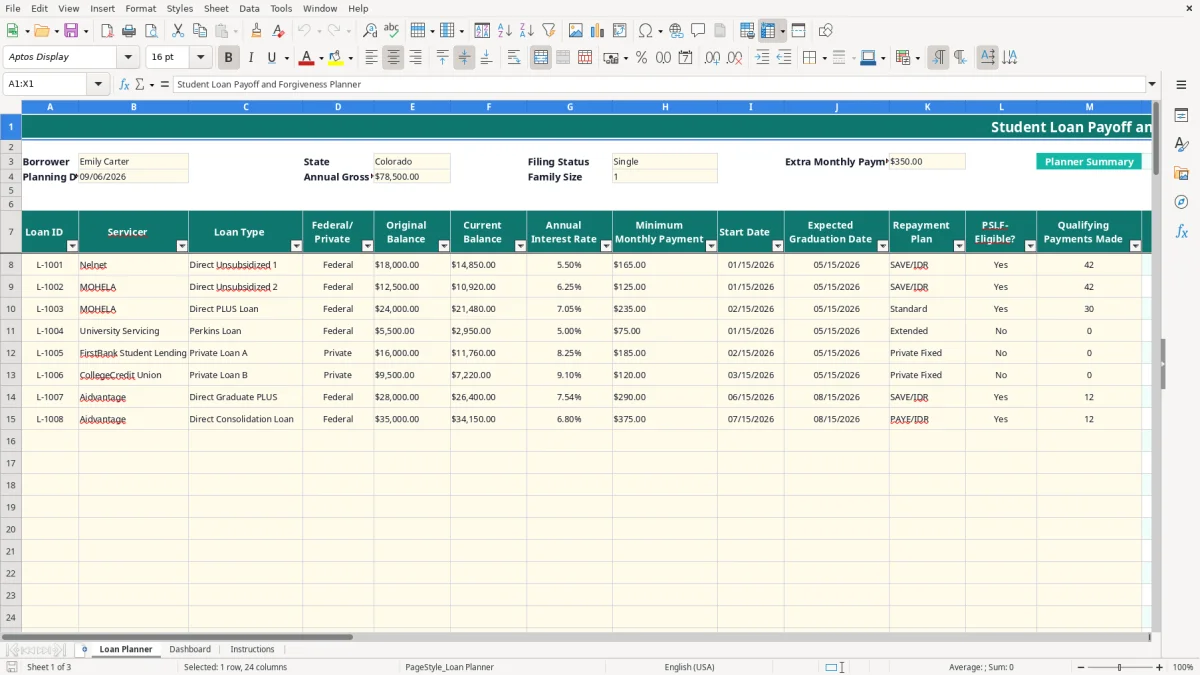Click the formula equals button
Viewport: 1200px width, 675px height.
(x=165, y=84)
